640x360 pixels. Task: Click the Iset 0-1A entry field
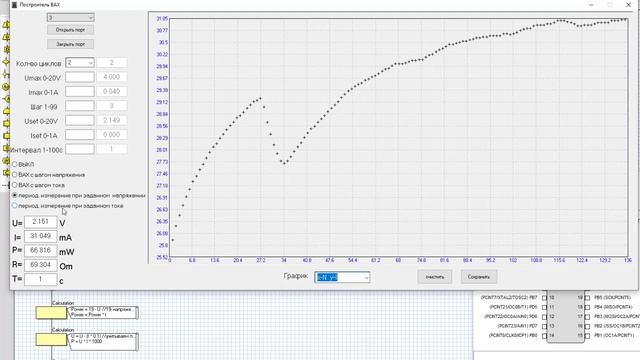80,135
